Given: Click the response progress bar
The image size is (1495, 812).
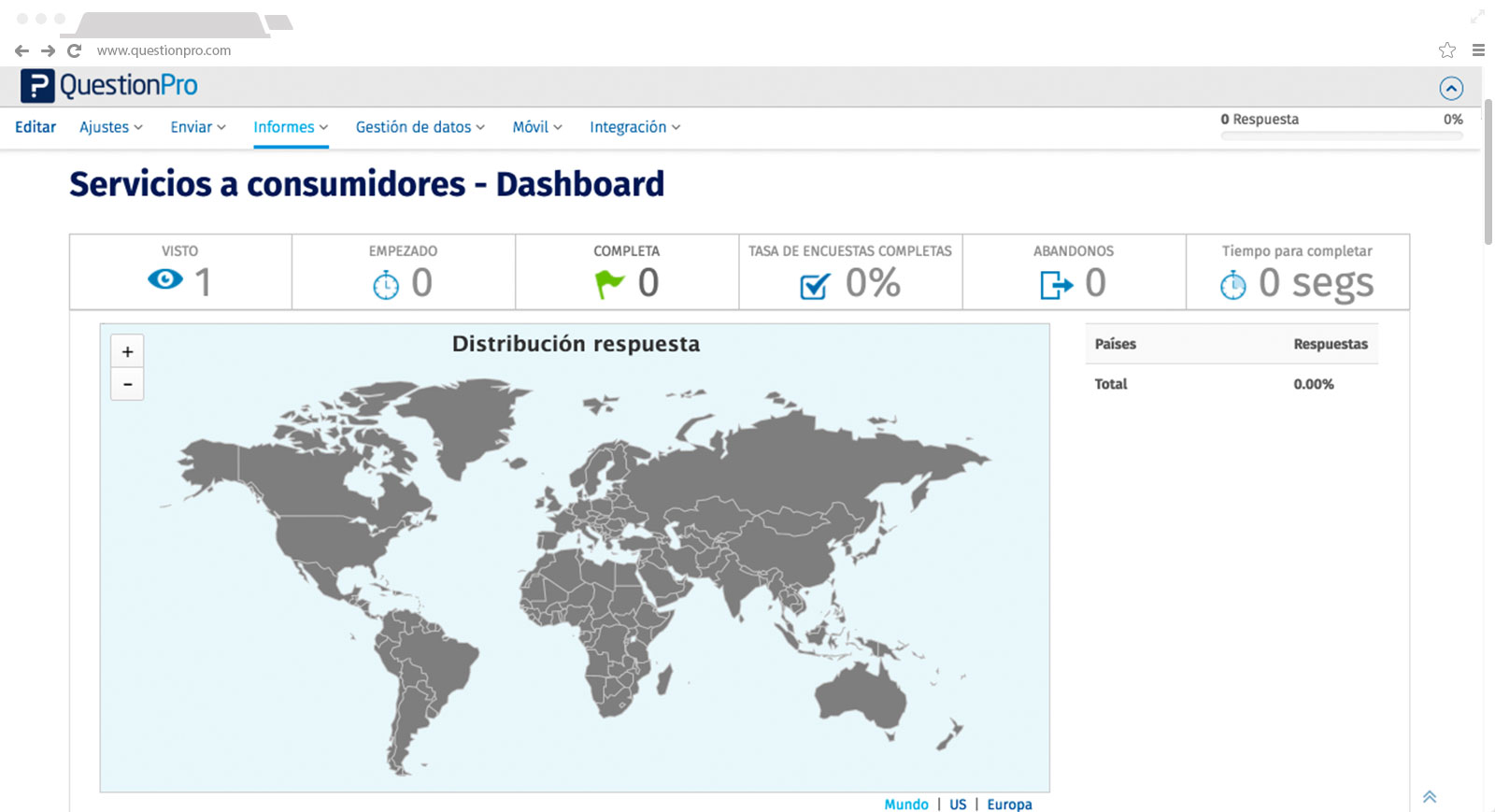Looking at the screenshot, I should coord(1341,136).
